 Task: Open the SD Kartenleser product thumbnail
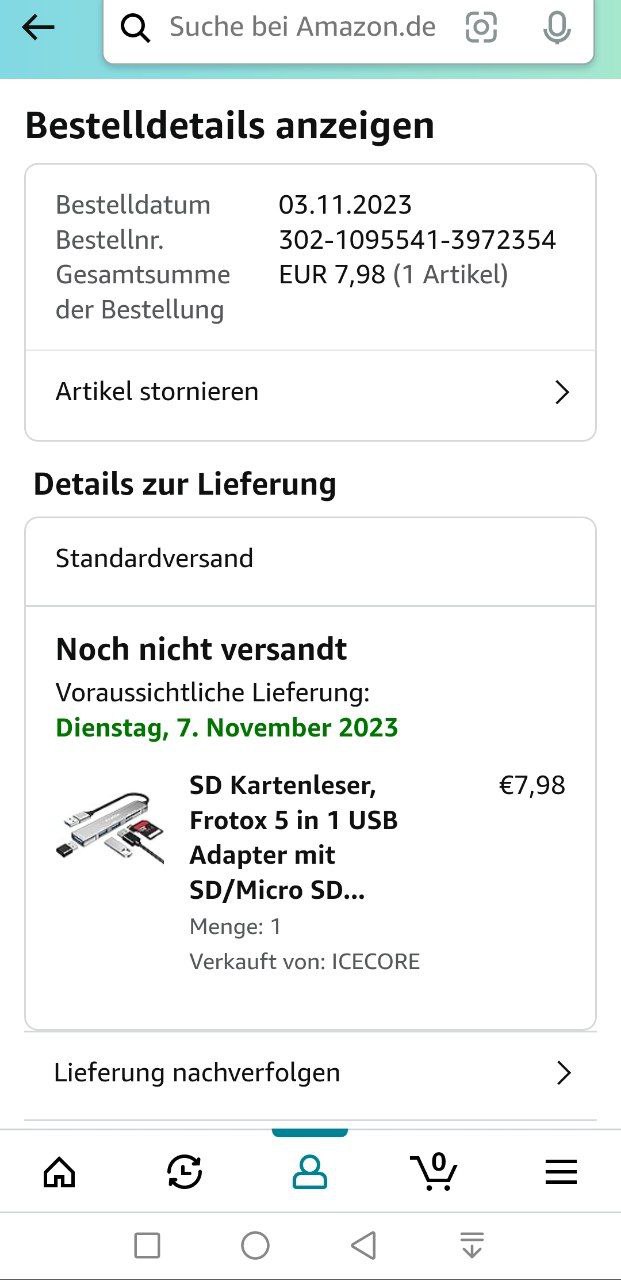click(110, 824)
